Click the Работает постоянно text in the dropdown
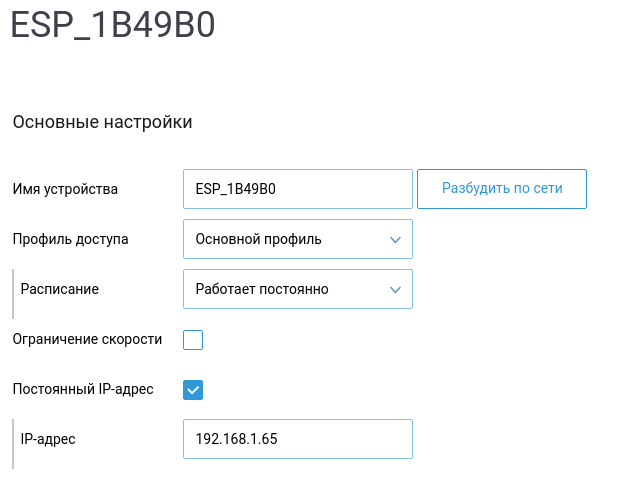 pos(262,289)
